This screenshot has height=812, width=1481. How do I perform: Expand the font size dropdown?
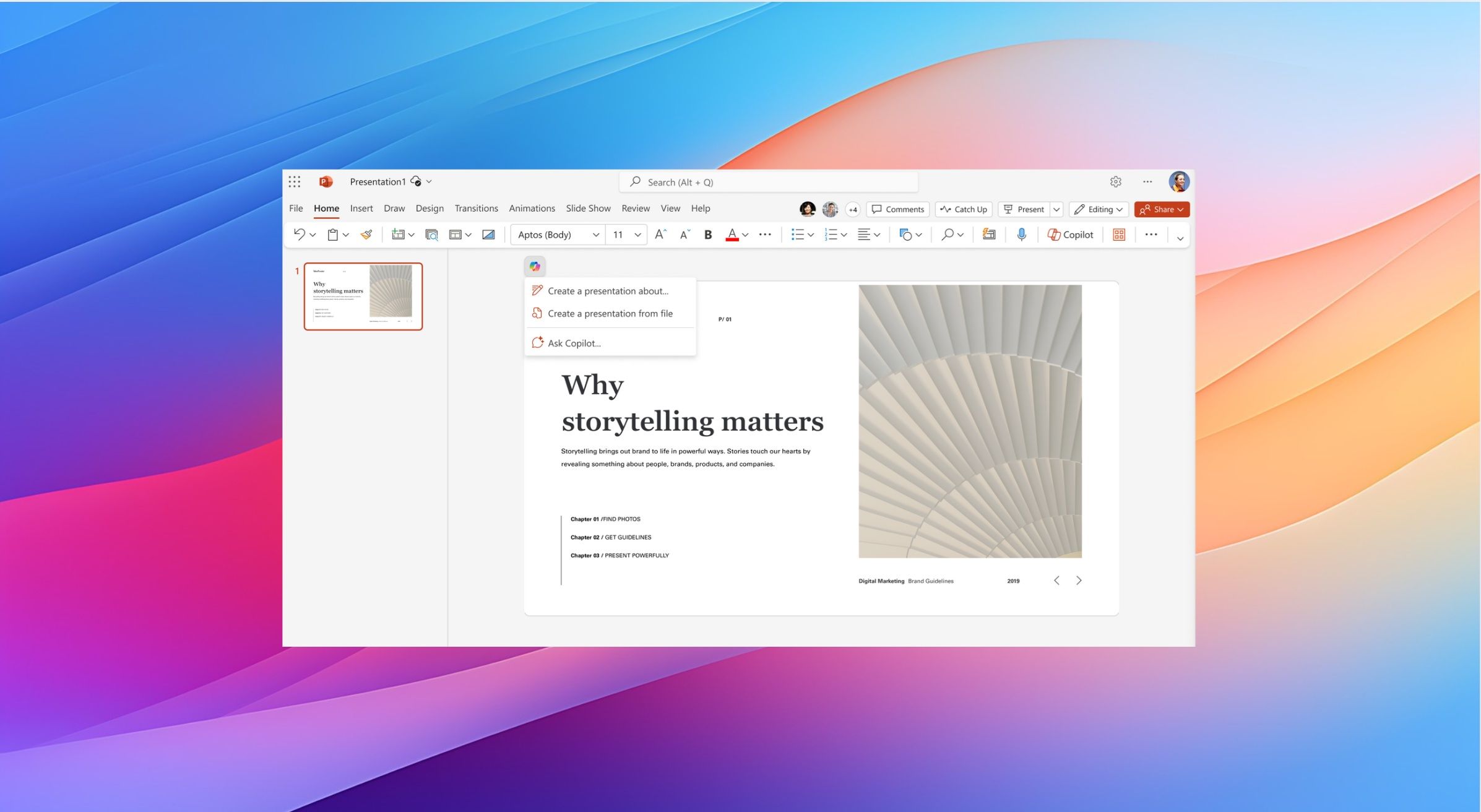click(x=637, y=234)
